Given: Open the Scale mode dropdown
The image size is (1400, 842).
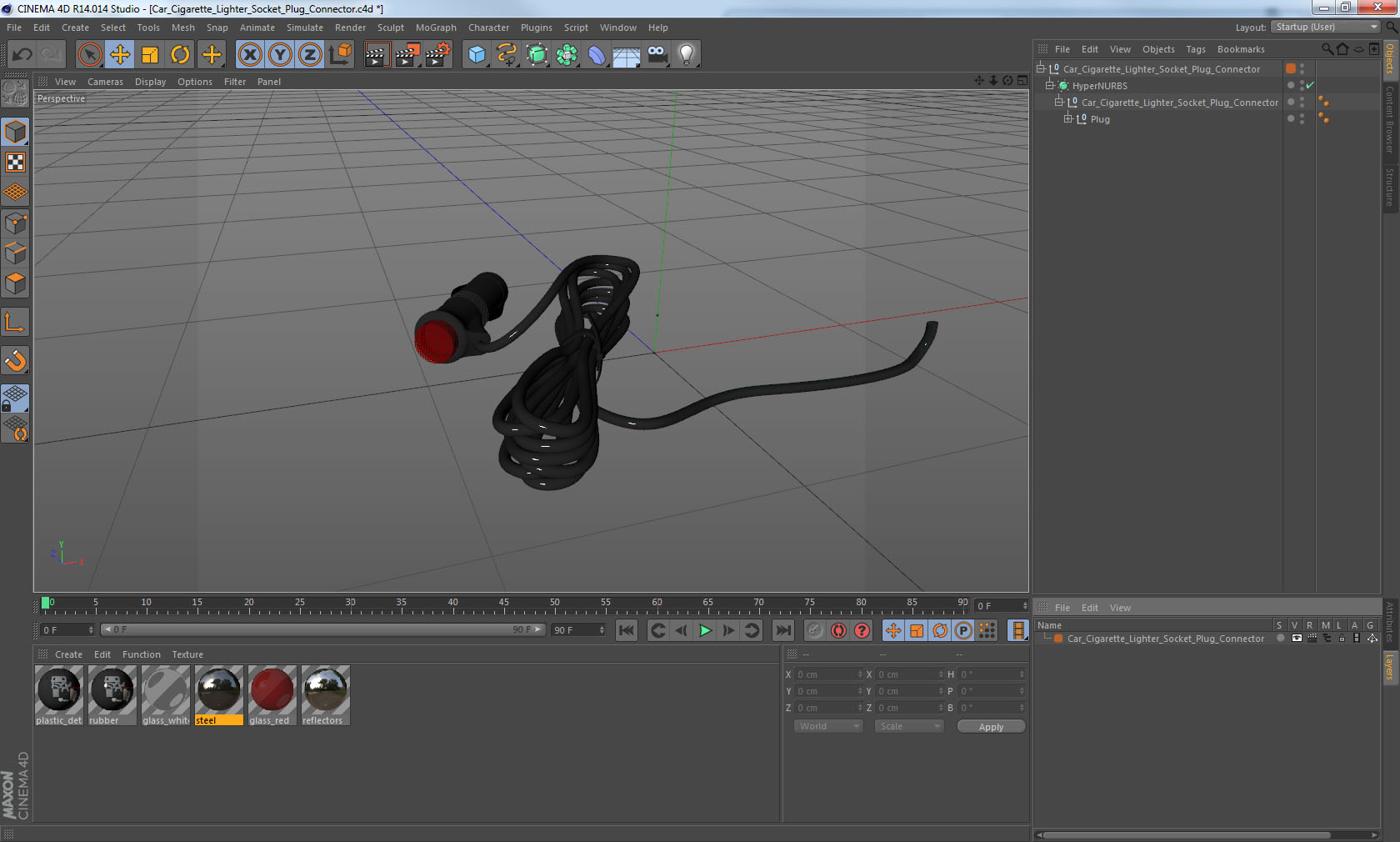Looking at the screenshot, I should pos(909,726).
